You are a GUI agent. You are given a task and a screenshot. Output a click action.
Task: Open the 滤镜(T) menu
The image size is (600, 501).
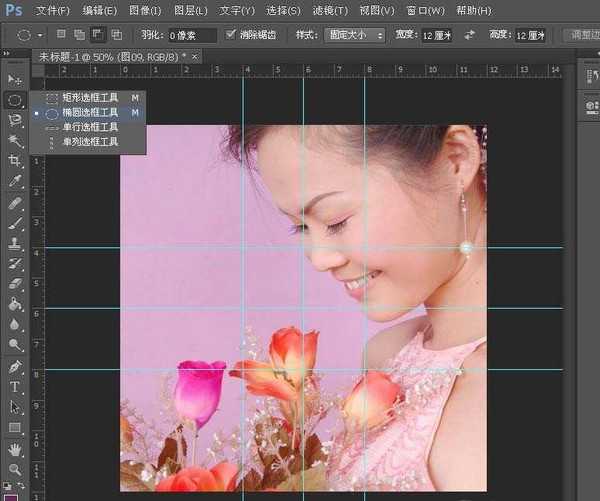pos(329,11)
